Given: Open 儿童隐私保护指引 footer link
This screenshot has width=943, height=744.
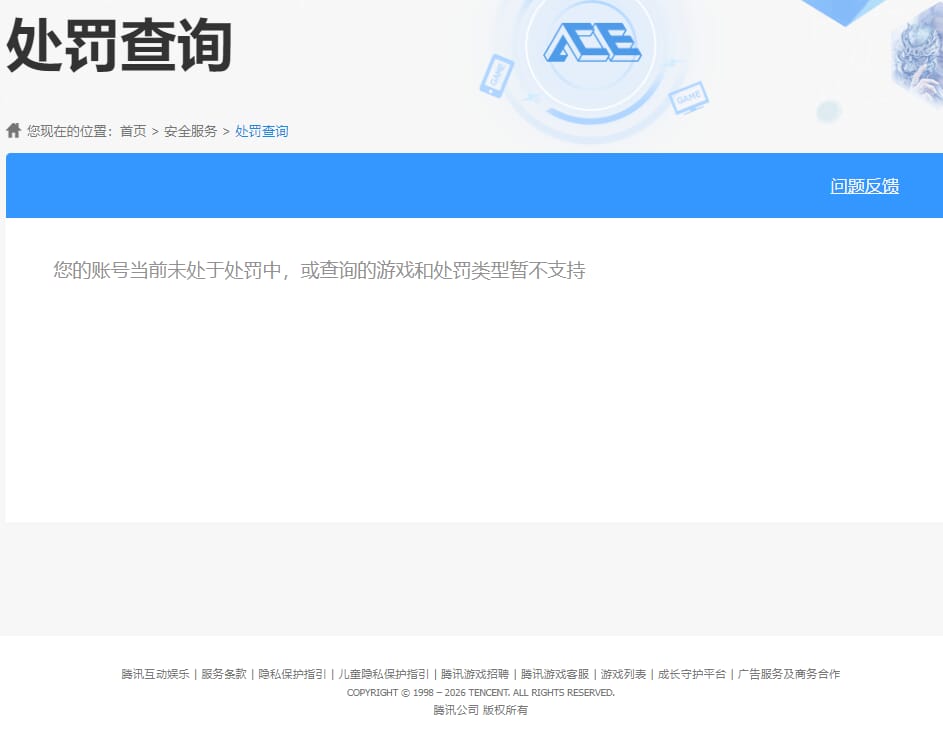Looking at the screenshot, I should pyautogui.click(x=383, y=674).
